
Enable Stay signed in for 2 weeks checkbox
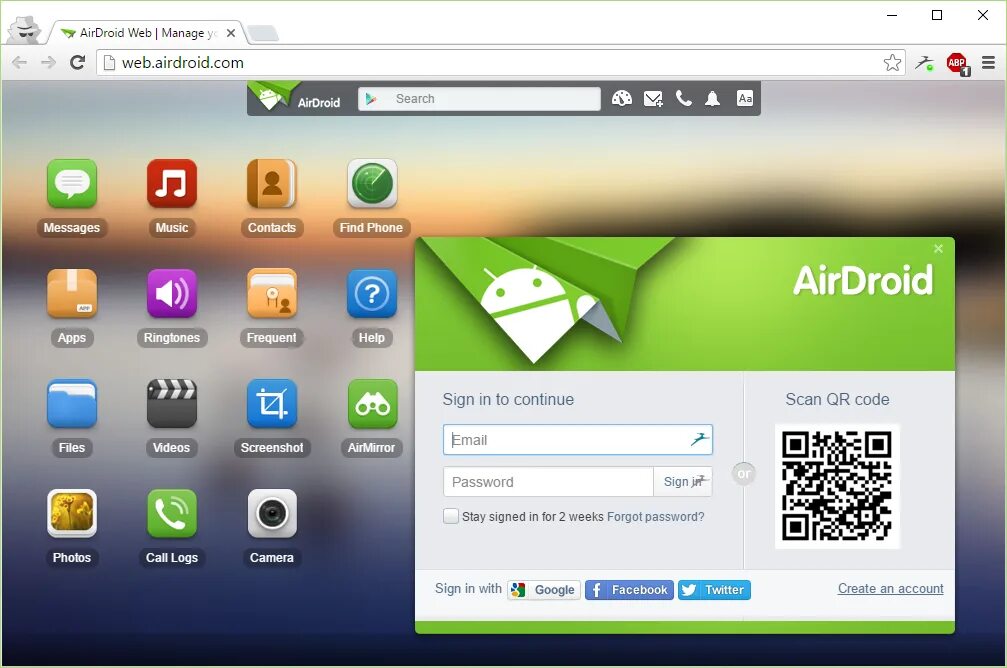point(451,516)
